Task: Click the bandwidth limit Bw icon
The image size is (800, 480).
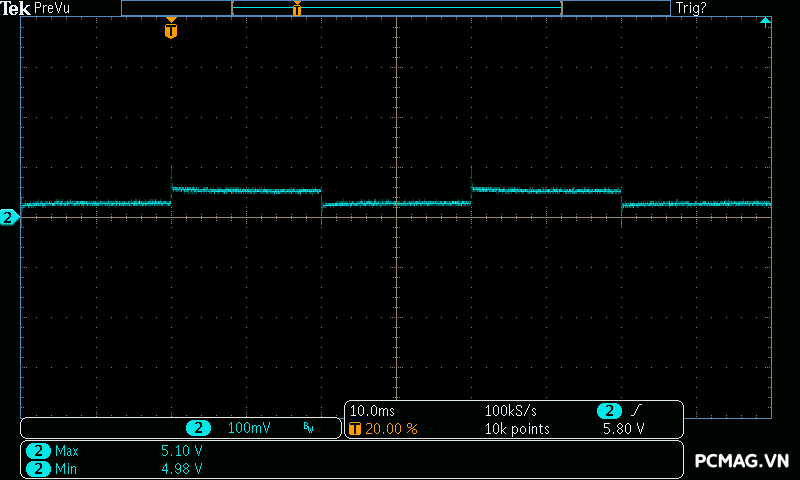Action: [x=308, y=428]
